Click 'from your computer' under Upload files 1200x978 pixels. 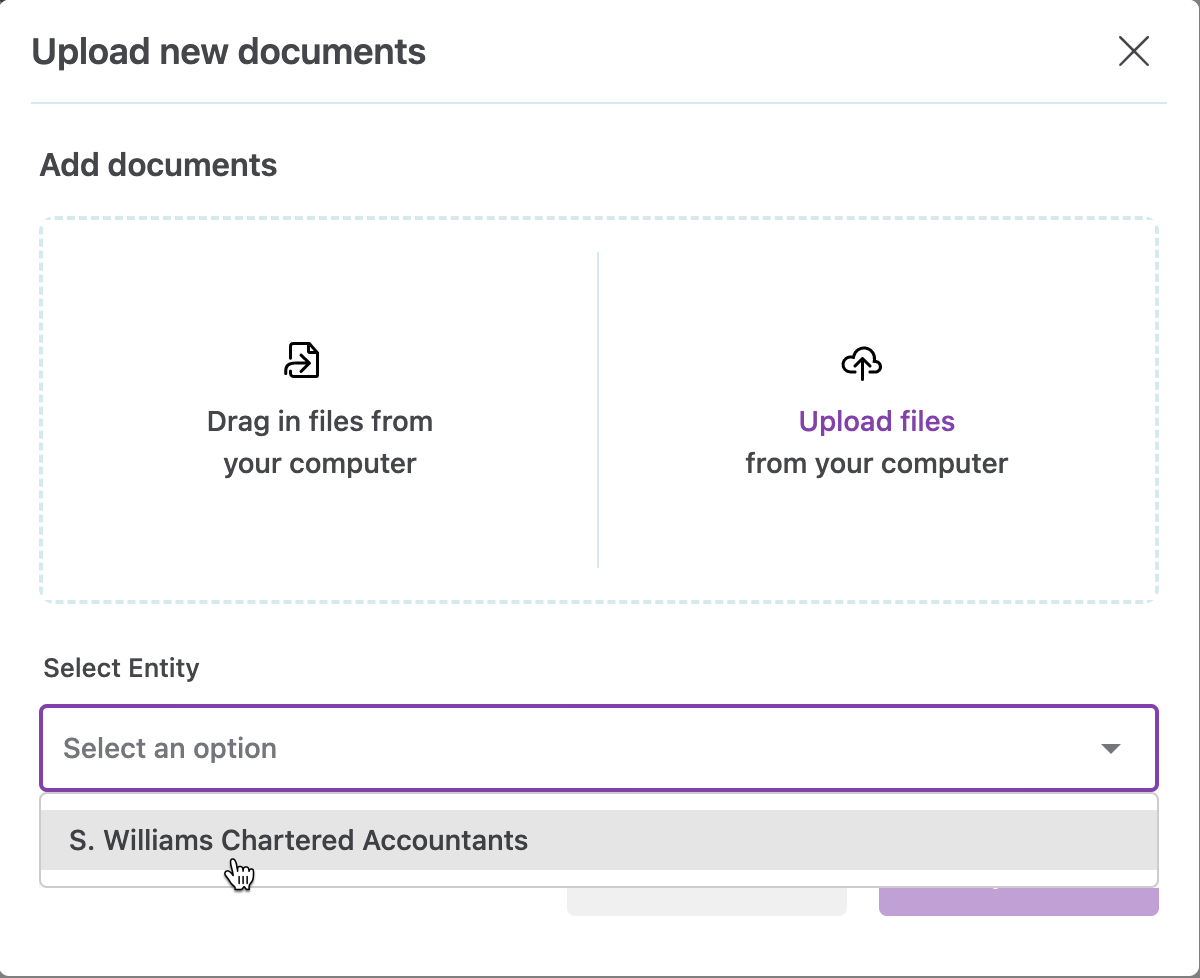coord(876,464)
